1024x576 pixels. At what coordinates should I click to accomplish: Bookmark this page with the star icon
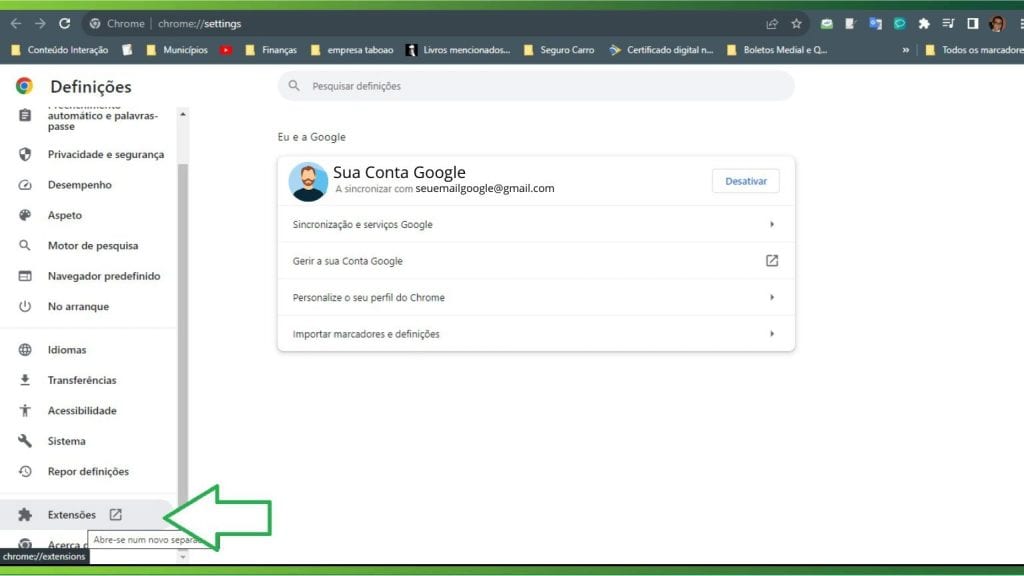[x=796, y=24]
